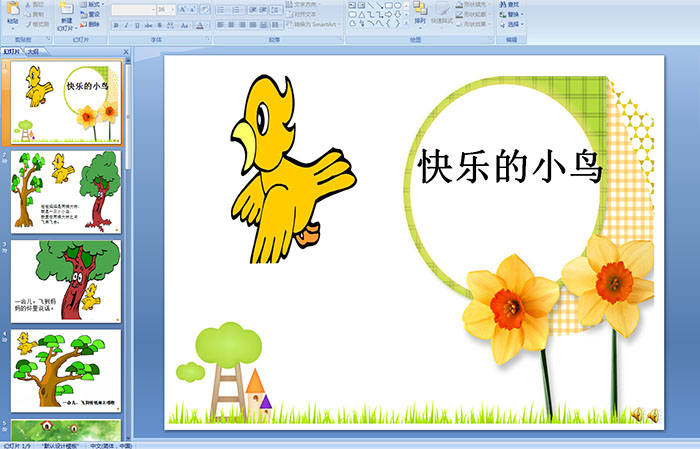Open Shape Effects (形状效果) menu
Image resolution: width=700 pixels, height=449 pixels.
[473, 24]
